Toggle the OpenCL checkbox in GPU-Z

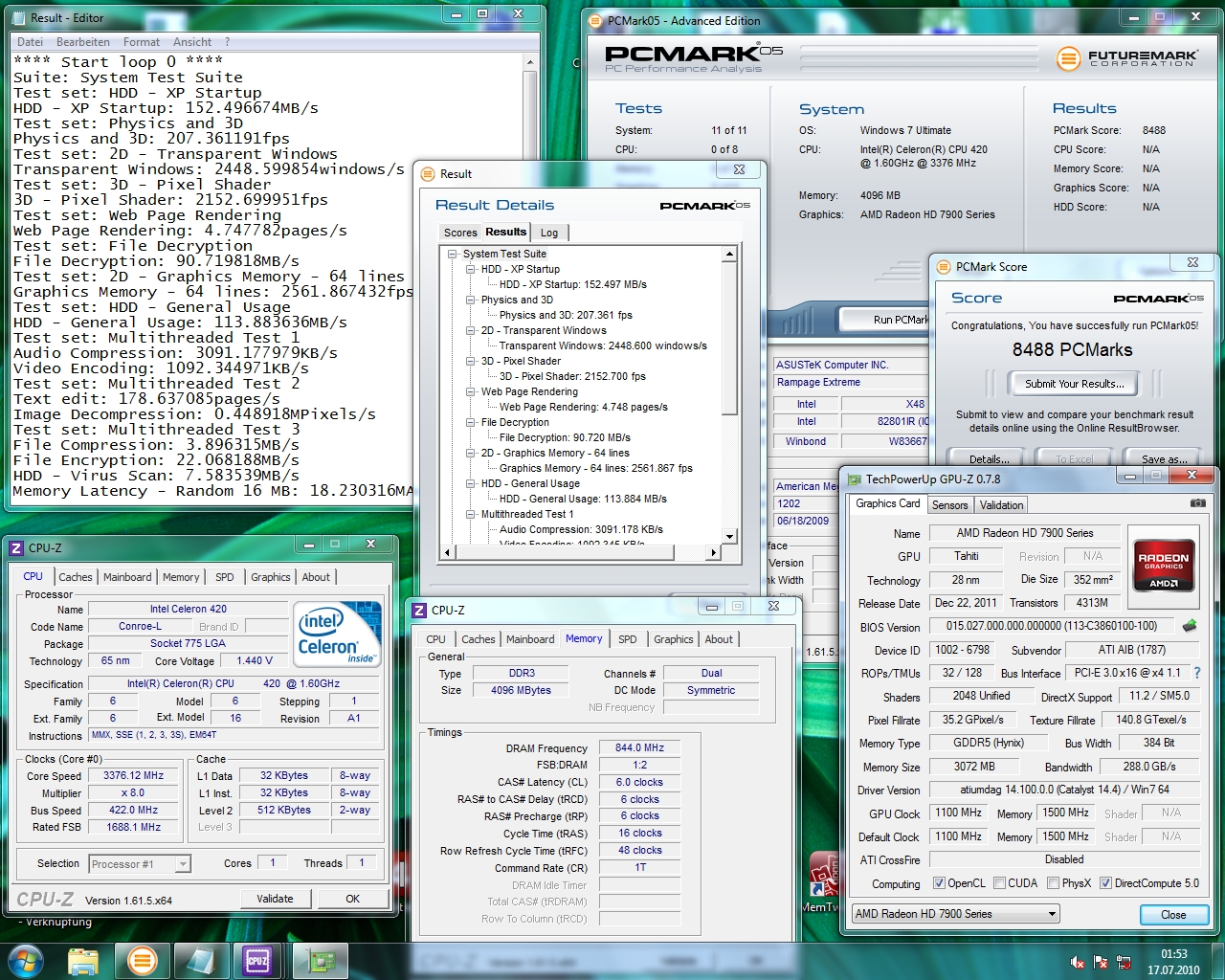[x=939, y=883]
